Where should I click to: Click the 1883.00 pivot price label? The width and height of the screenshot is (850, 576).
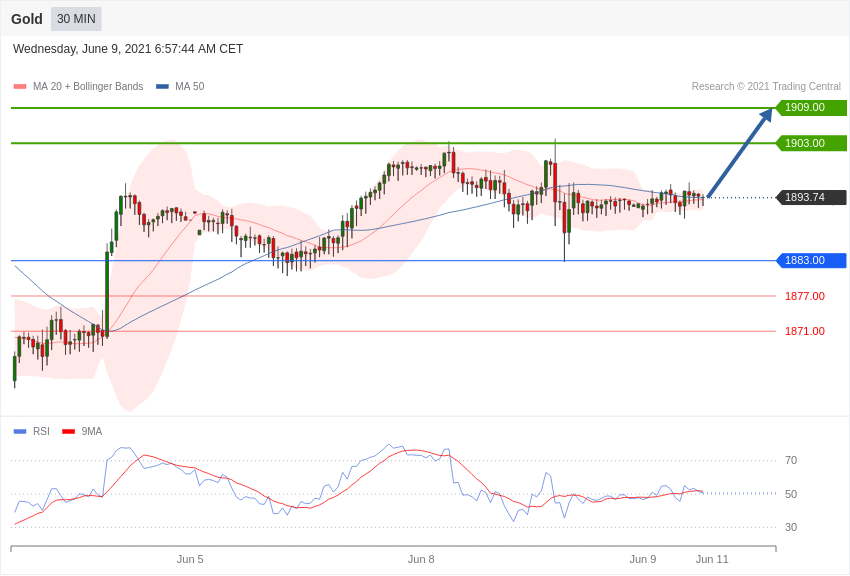(x=811, y=261)
